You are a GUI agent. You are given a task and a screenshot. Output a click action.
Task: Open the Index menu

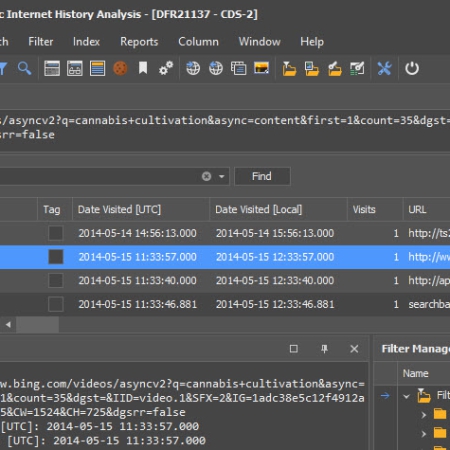[86, 42]
